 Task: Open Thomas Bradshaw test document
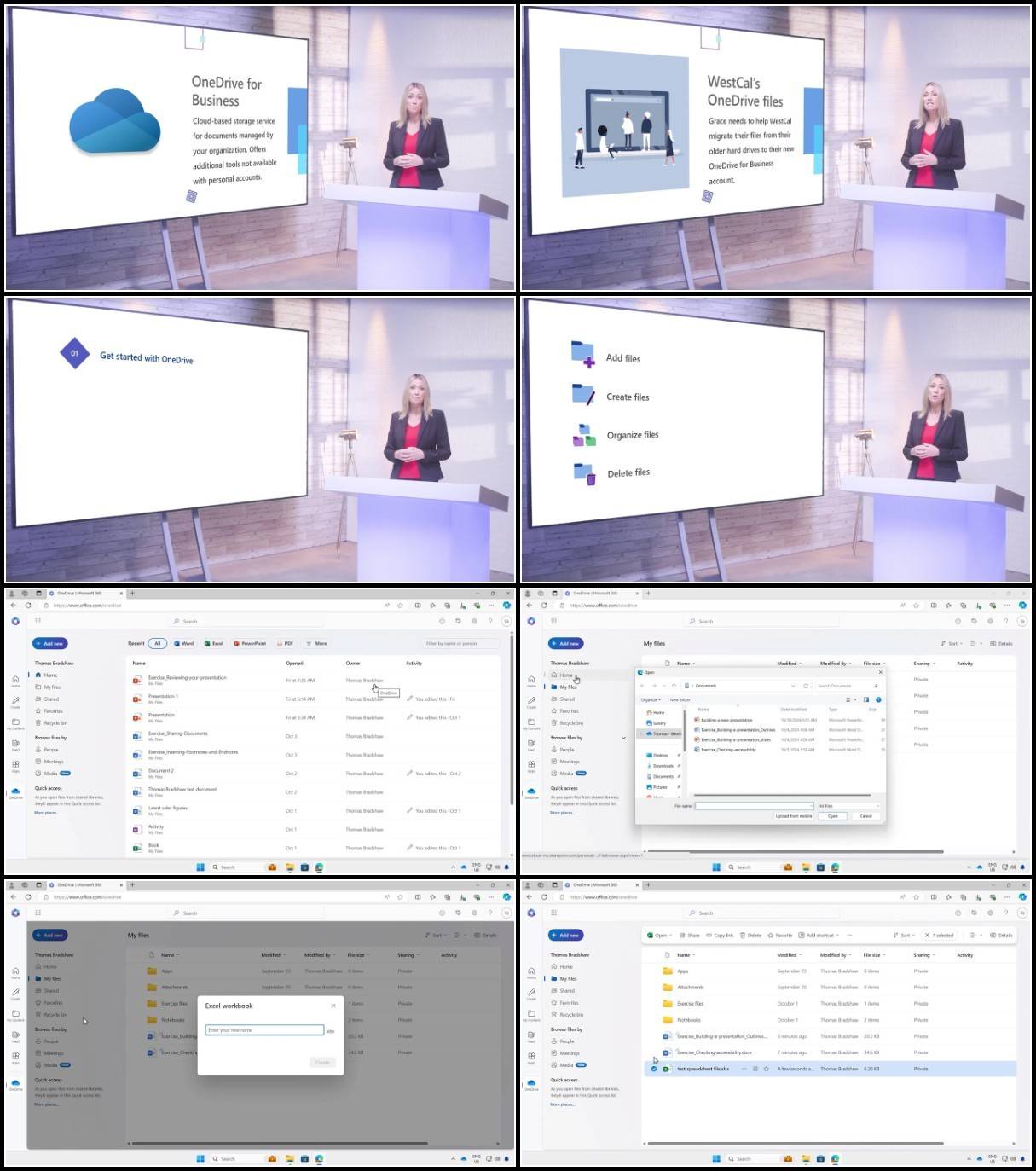coord(182,790)
